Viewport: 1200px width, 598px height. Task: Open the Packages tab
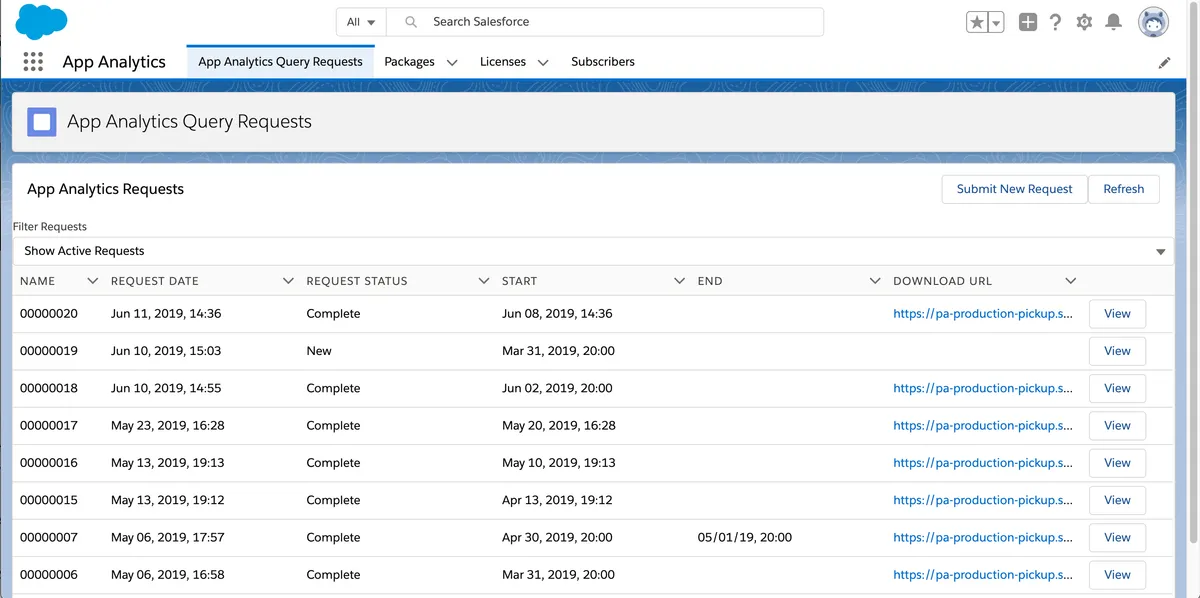tap(409, 62)
